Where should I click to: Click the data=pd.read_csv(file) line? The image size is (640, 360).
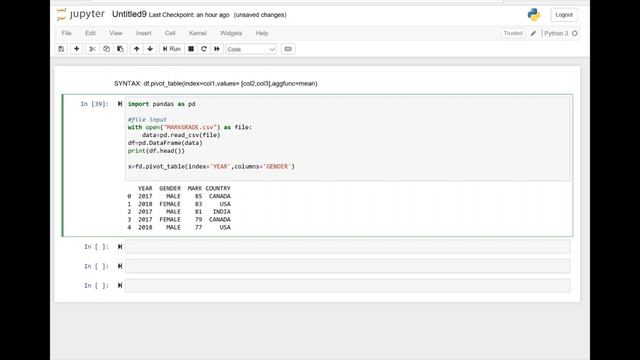tap(181, 135)
